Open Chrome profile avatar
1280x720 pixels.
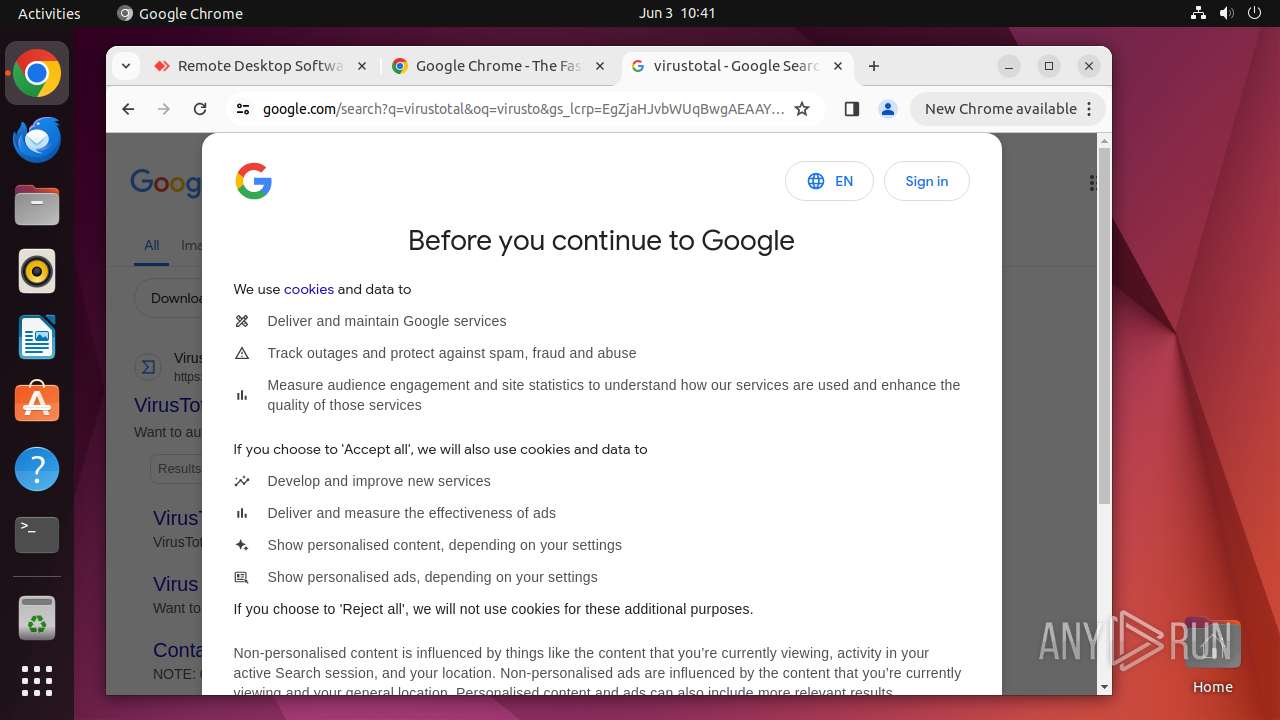[x=887, y=109]
